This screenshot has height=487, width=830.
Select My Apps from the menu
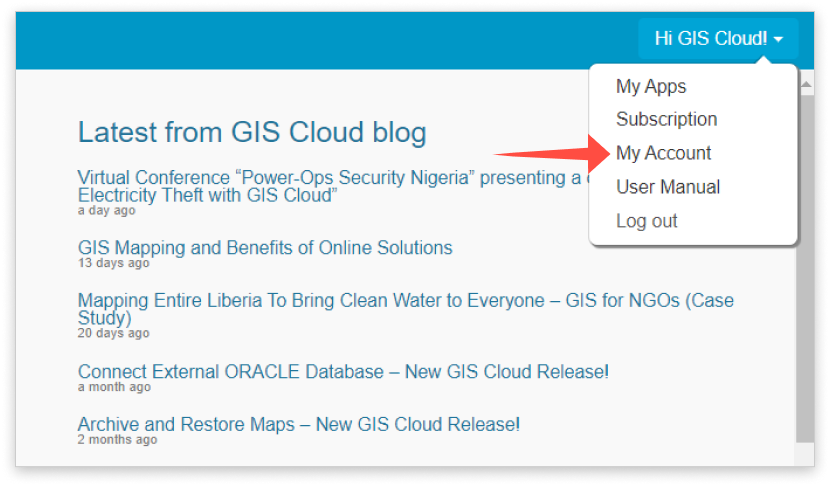point(651,86)
